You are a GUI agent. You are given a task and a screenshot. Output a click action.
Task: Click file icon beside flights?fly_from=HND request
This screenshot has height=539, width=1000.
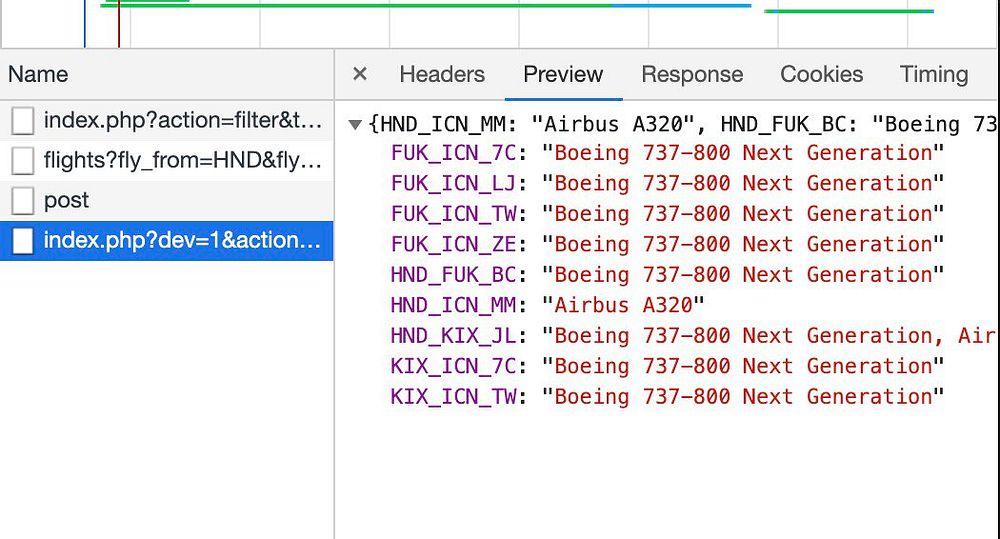pyautogui.click(x=22, y=161)
